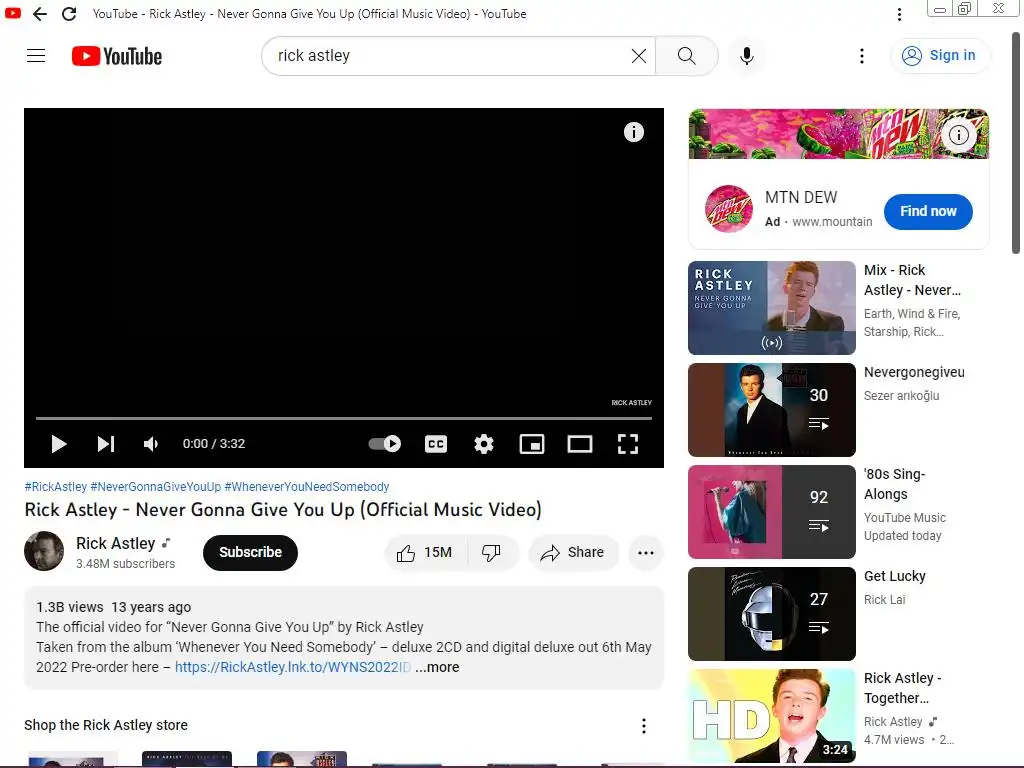The image size is (1024, 768).
Task: Enable miniplayer mode
Action: click(x=532, y=444)
